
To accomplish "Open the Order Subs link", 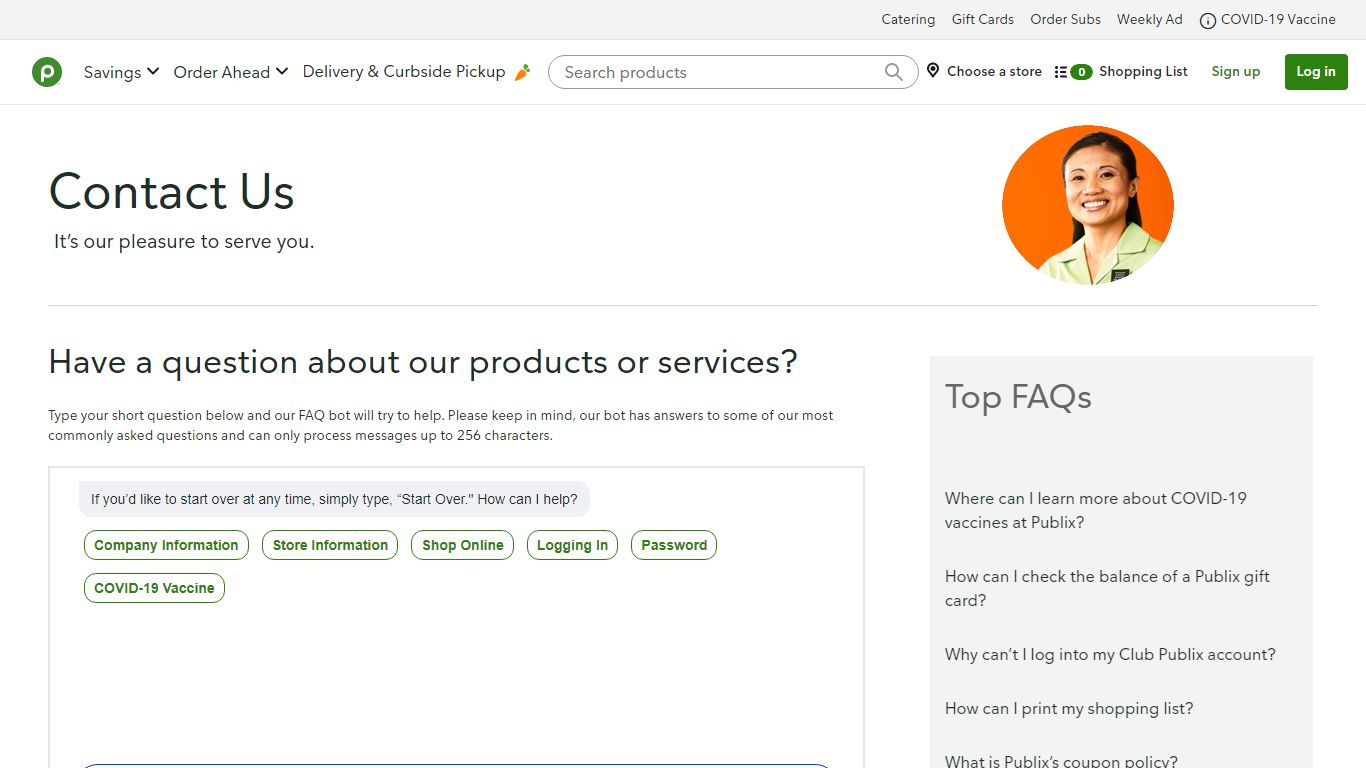I will pos(1066,19).
